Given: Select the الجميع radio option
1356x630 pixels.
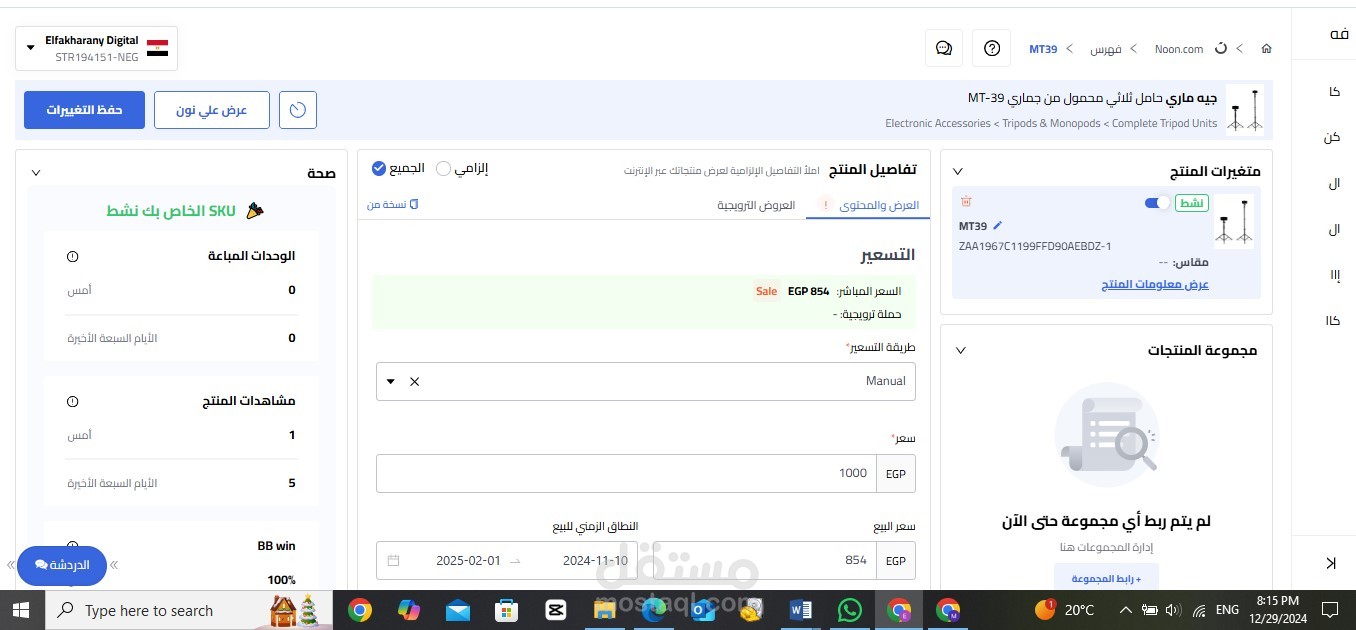Looking at the screenshot, I should 378,169.
